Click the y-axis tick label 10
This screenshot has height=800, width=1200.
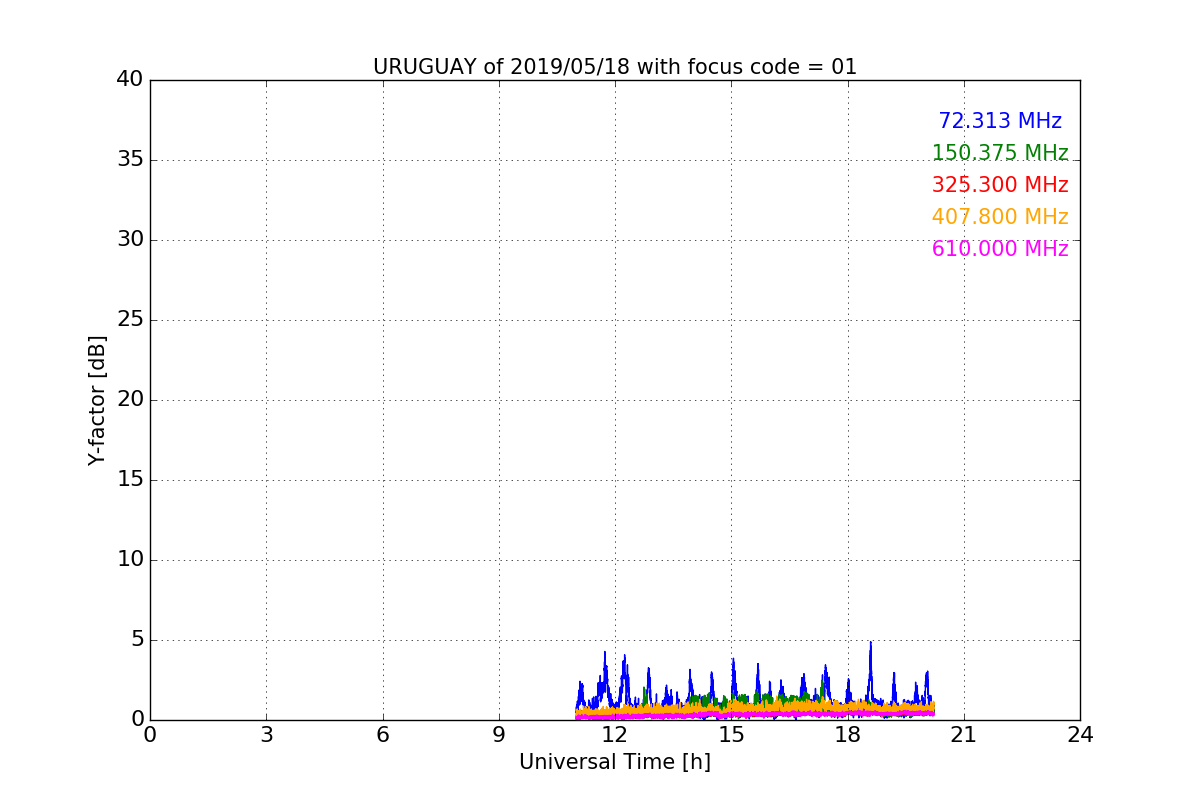point(130,559)
